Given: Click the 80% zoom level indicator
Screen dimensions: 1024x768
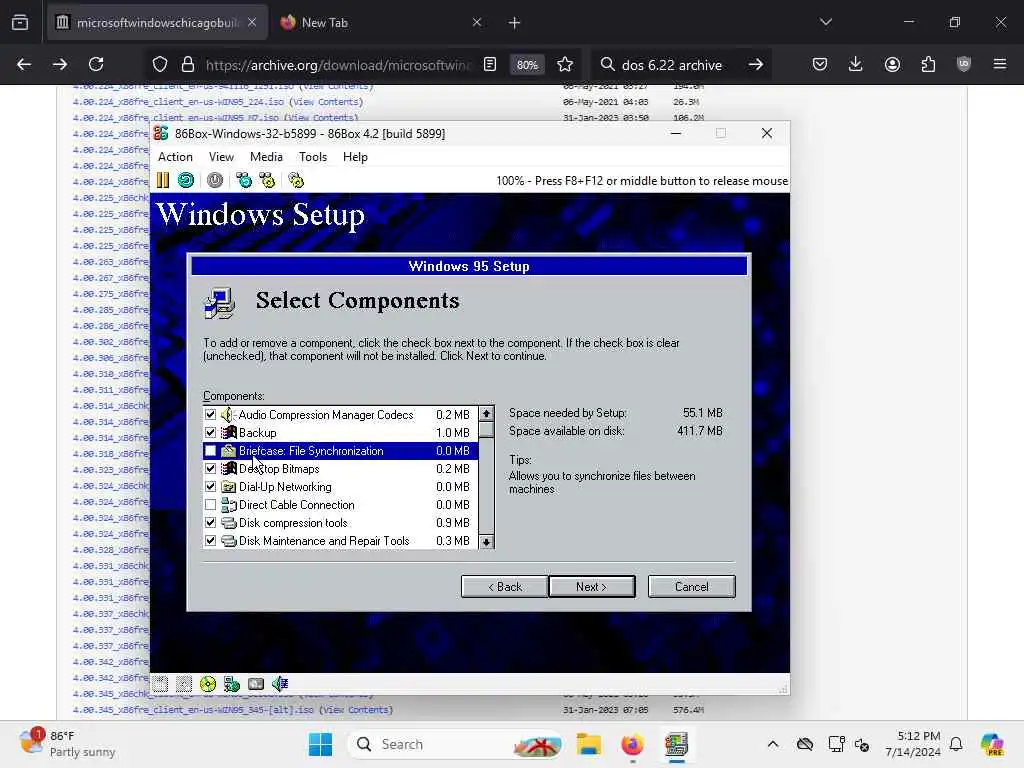Looking at the screenshot, I should point(527,65).
